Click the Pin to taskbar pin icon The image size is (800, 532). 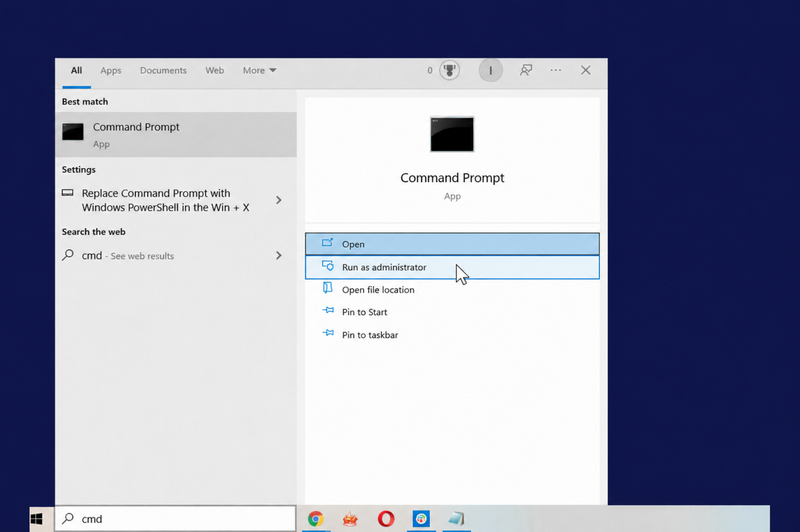pyautogui.click(x=328, y=333)
